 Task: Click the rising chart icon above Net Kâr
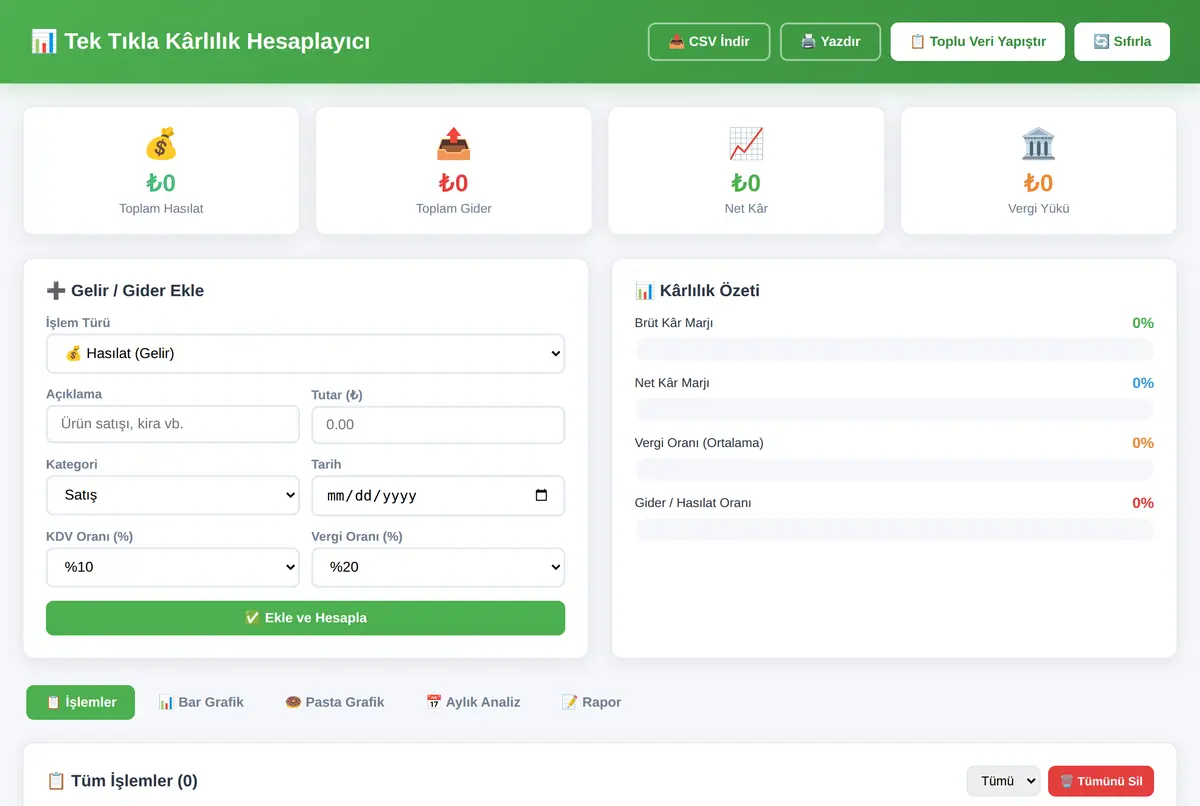click(746, 144)
